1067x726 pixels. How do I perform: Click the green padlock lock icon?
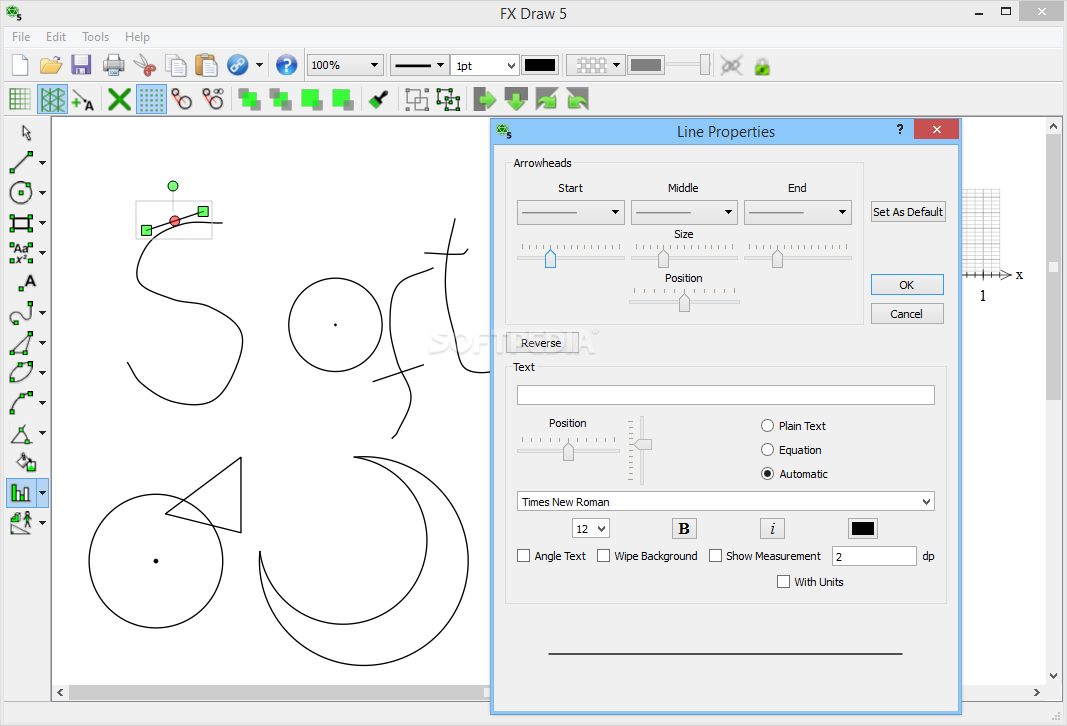coord(762,66)
